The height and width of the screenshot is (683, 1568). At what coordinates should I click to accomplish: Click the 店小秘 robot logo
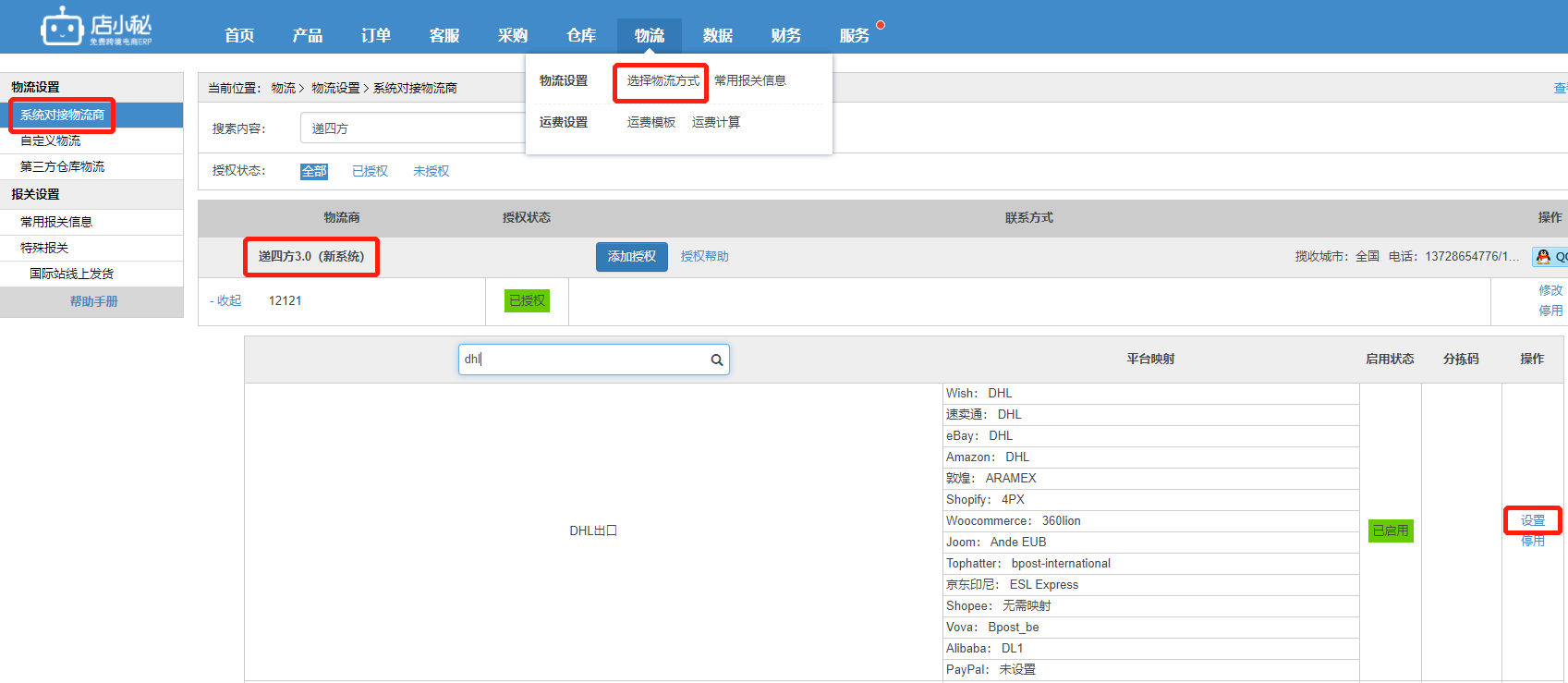96,27
